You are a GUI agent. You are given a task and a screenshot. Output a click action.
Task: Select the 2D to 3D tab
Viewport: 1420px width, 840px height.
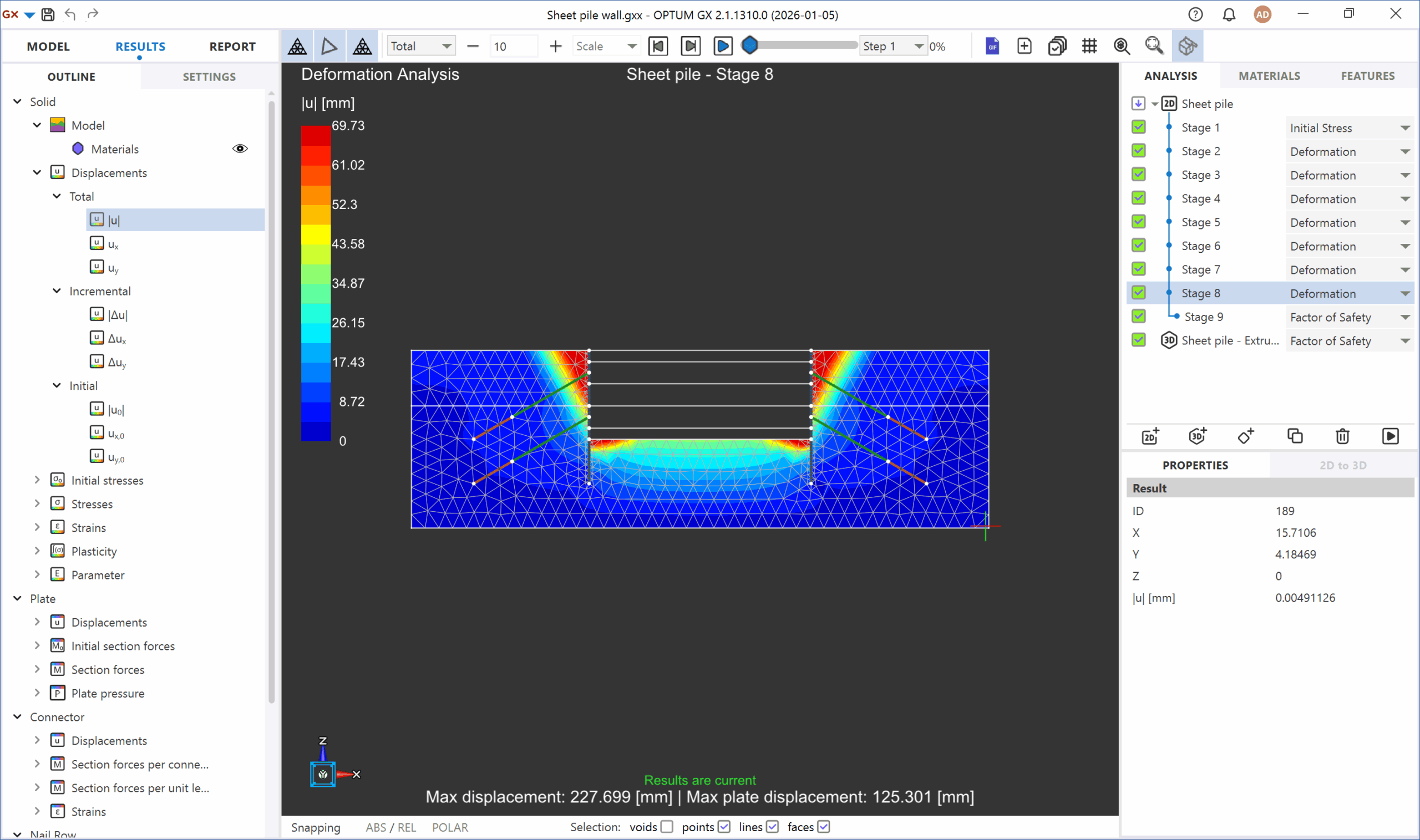click(1342, 465)
